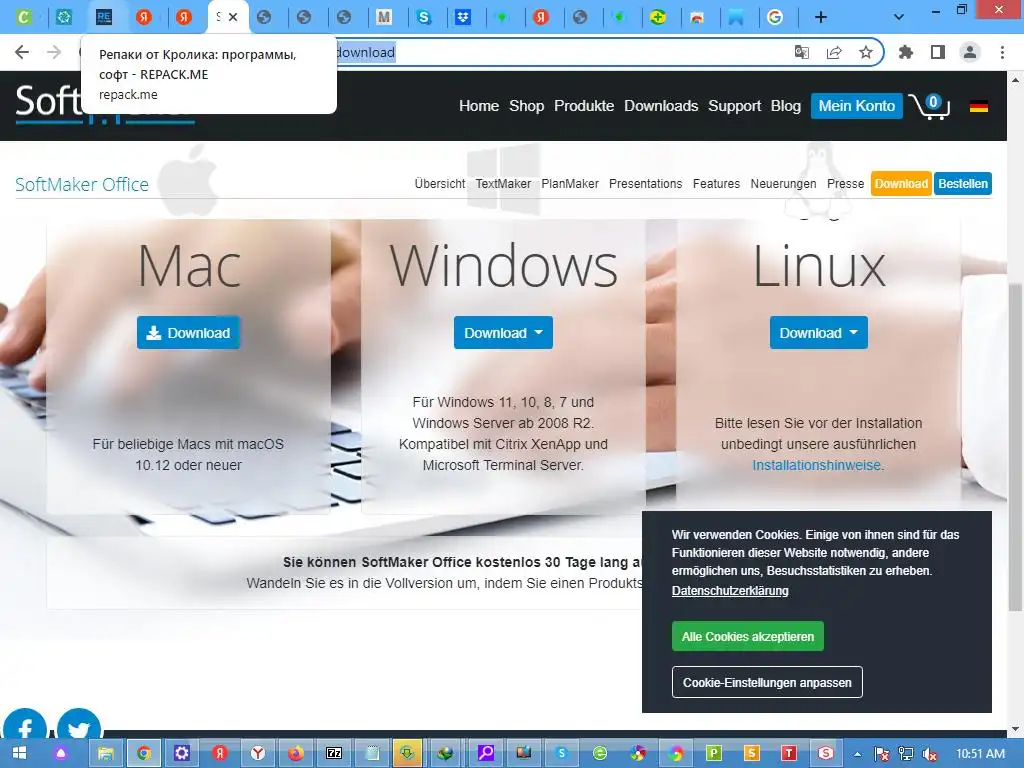Open green PlanMaker P taskbar icon
This screenshot has height=768, width=1024.
coord(713,754)
